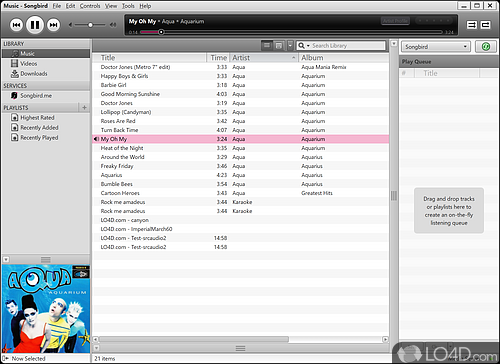This screenshot has height=364, width=500.
Task: Sort by Title column header
Action: (x=149, y=58)
